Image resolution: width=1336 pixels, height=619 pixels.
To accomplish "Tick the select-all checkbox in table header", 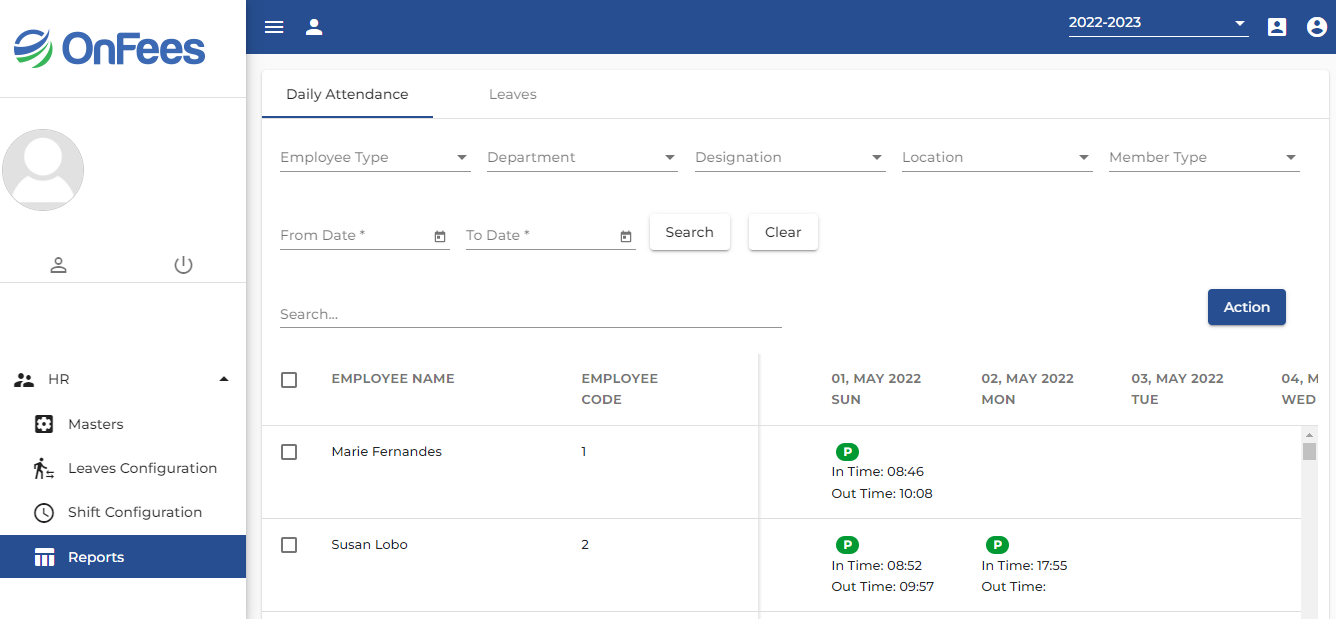I will [x=289, y=380].
